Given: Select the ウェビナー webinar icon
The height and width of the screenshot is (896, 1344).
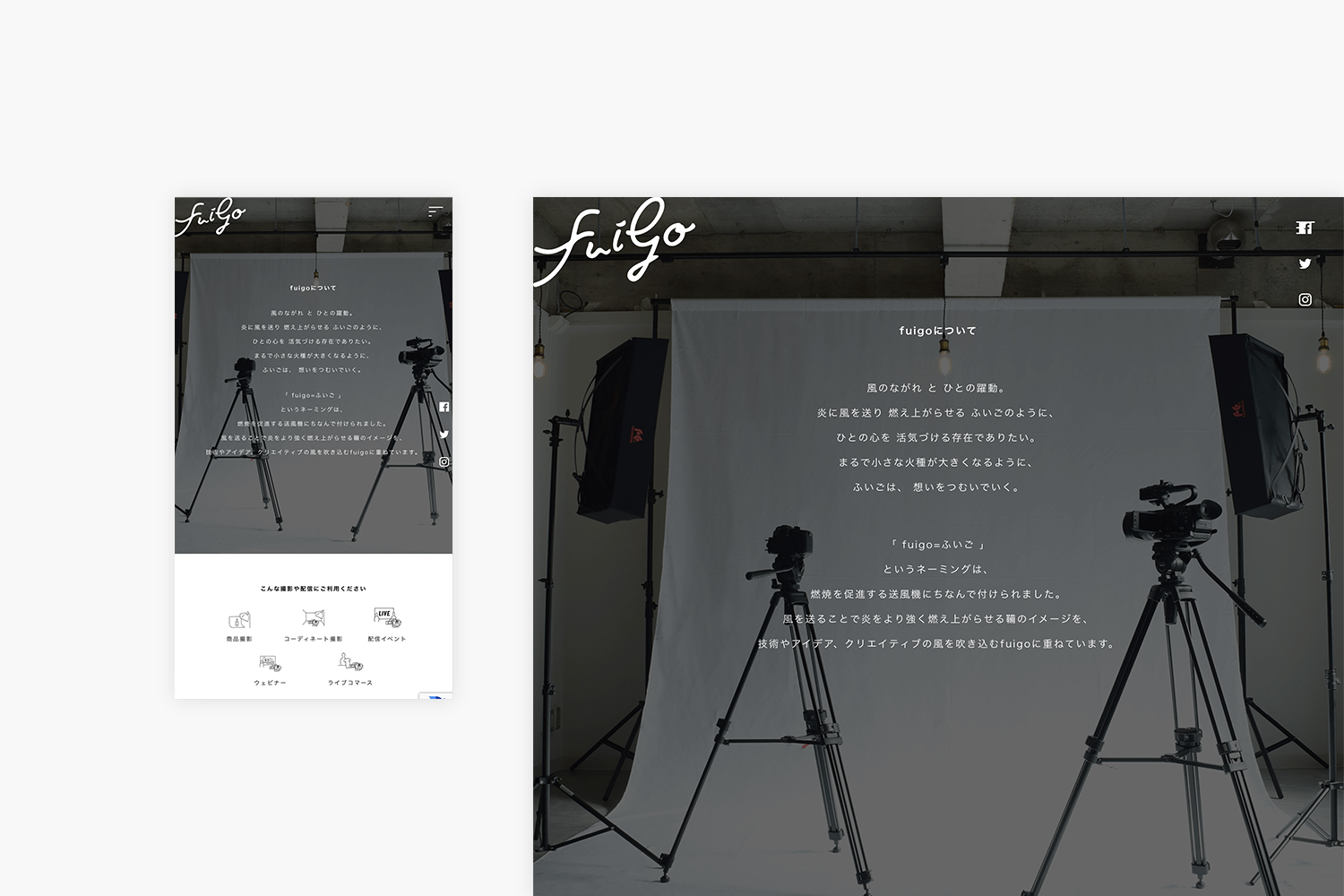Looking at the screenshot, I should tap(270, 664).
